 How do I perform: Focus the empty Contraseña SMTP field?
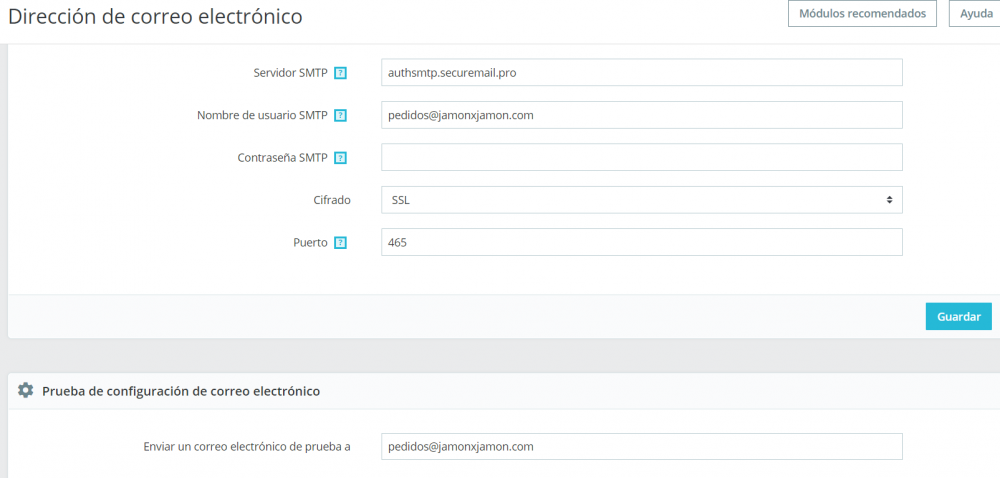(x=642, y=157)
